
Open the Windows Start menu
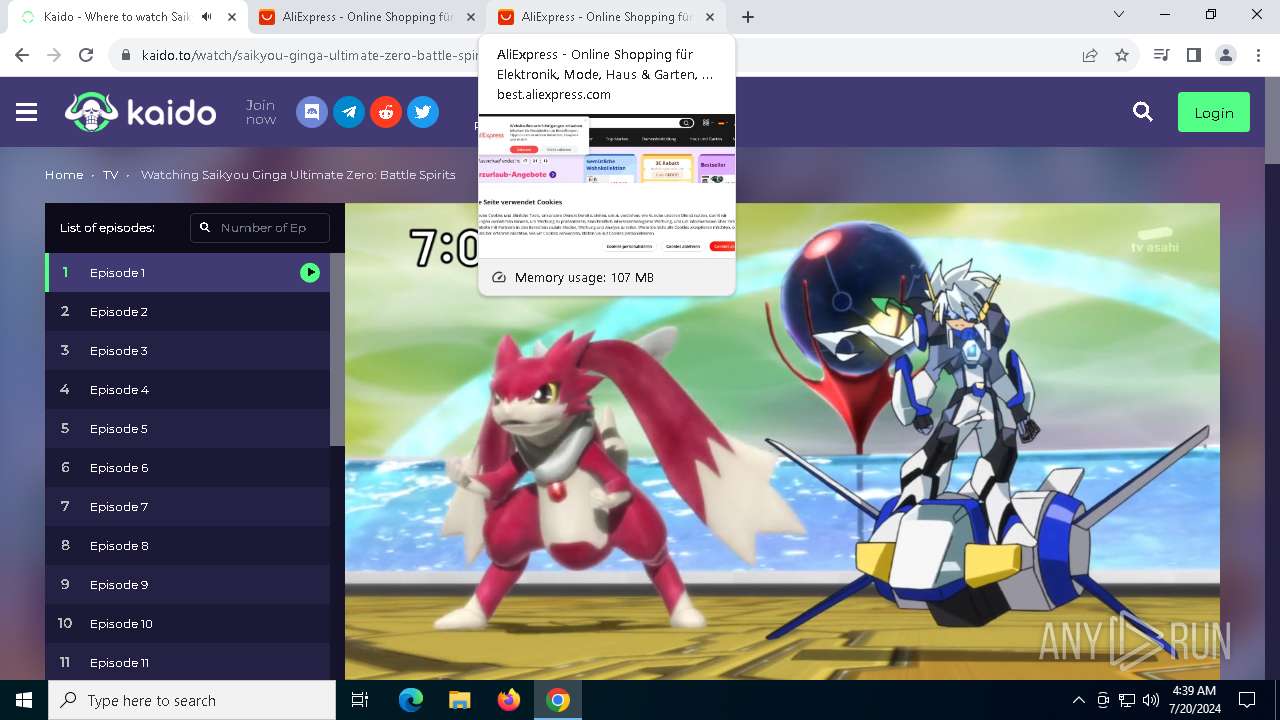pos(24,700)
